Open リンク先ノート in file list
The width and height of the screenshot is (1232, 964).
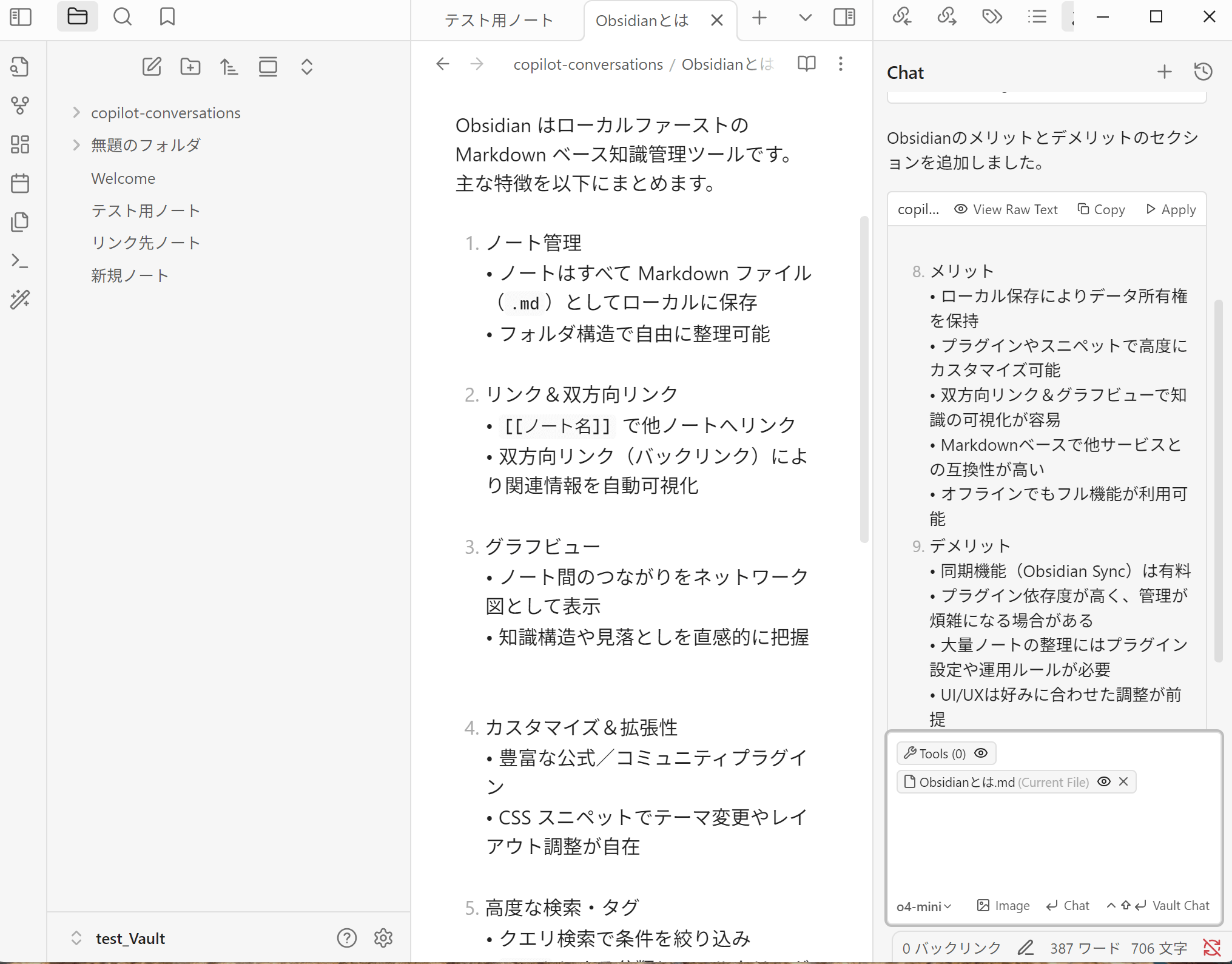click(x=146, y=243)
